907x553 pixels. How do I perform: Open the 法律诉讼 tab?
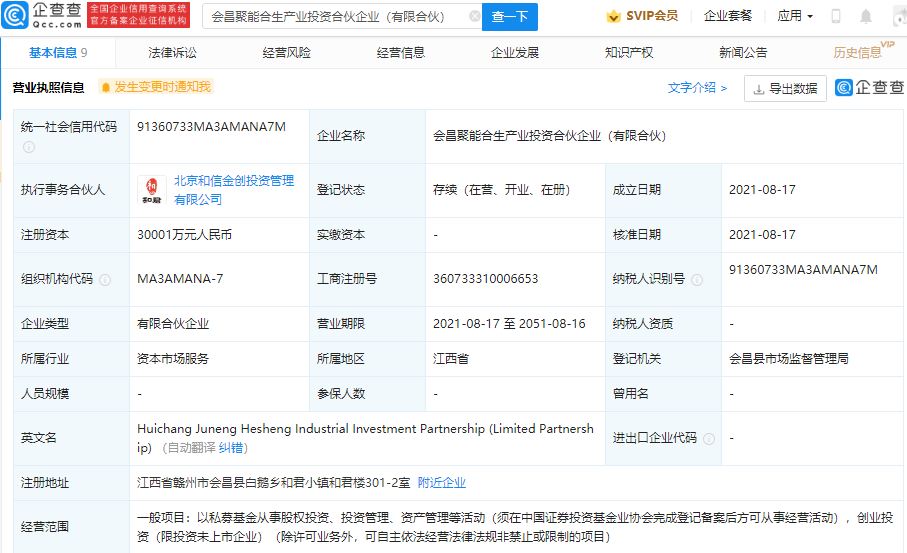(172, 53)
